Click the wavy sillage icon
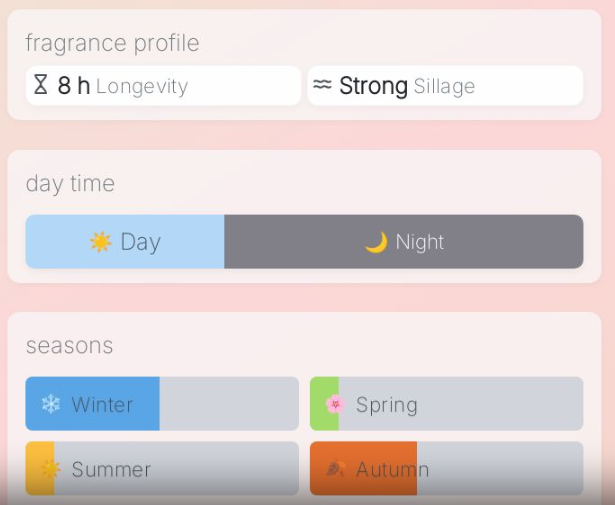 [322, 85]
